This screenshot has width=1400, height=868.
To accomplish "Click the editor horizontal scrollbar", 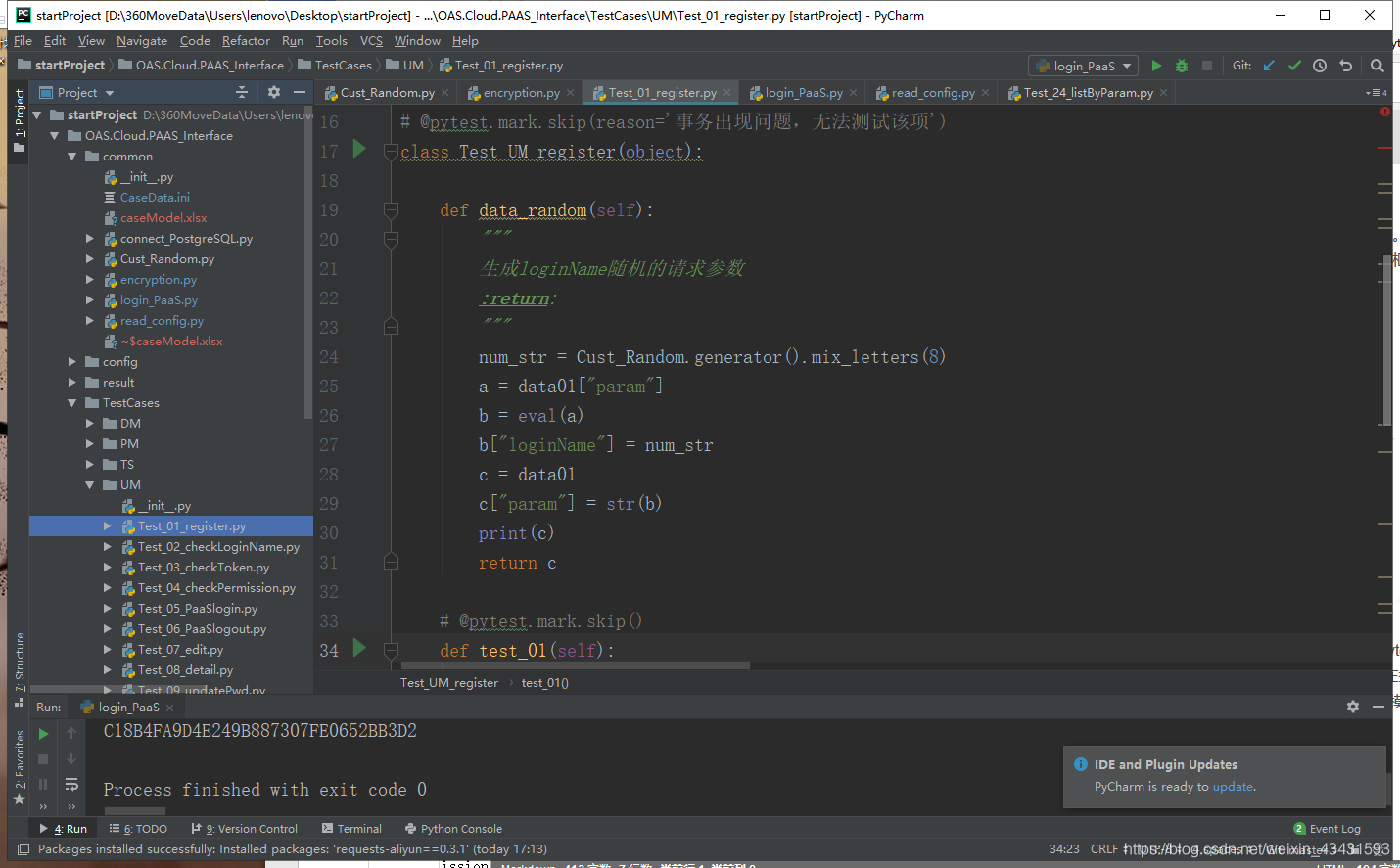I will click(x=575, y=665).
